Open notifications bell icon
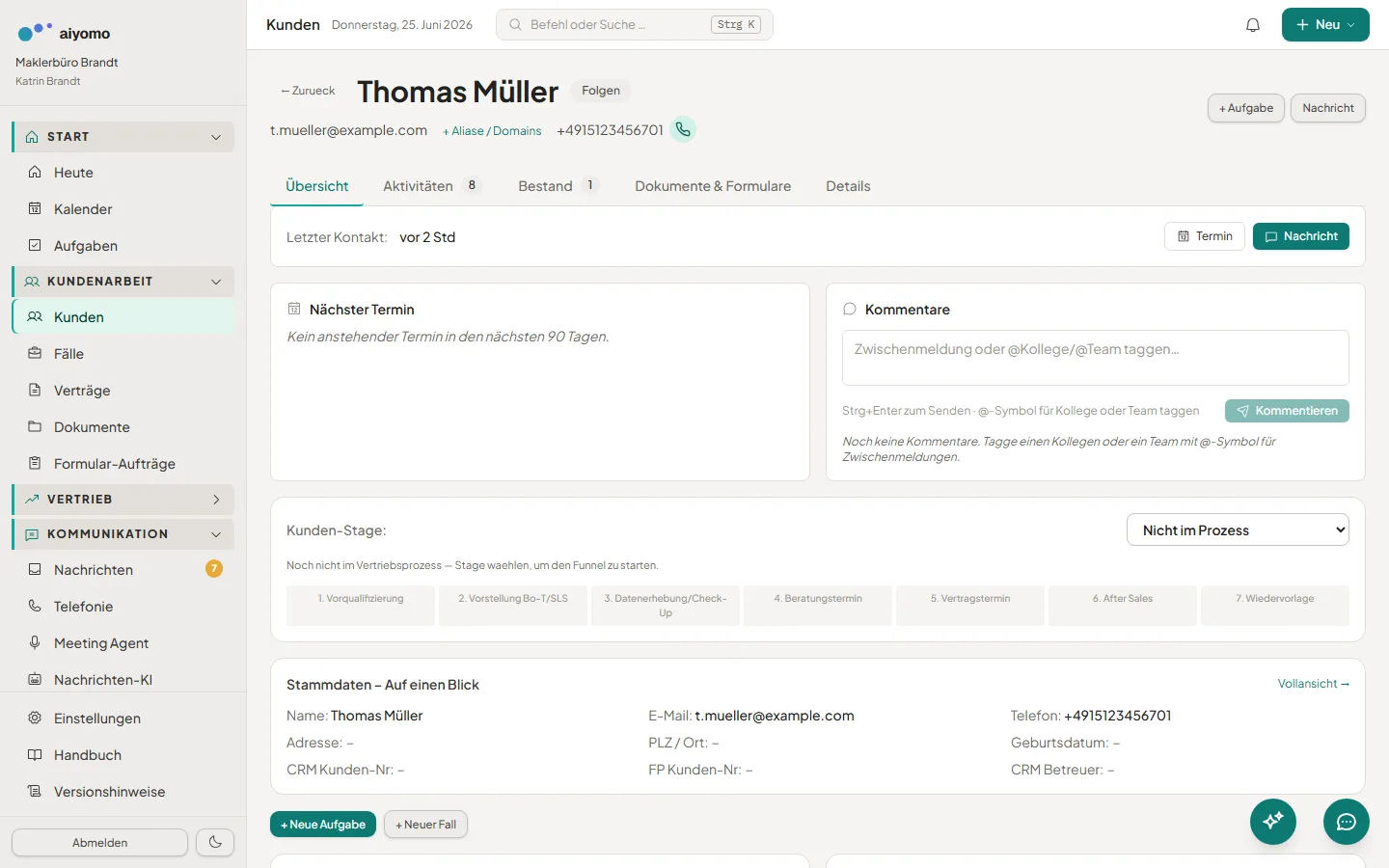The image size is (1389, 868). (1253, 25)
